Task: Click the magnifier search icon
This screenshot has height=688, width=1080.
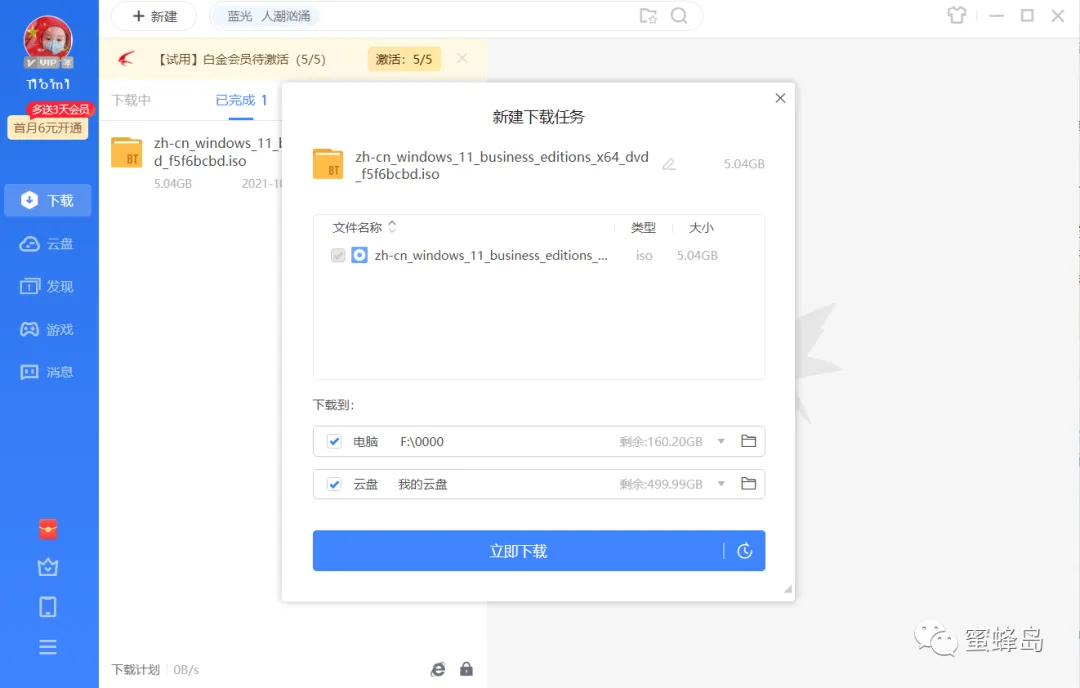Action: click(679, 16)
